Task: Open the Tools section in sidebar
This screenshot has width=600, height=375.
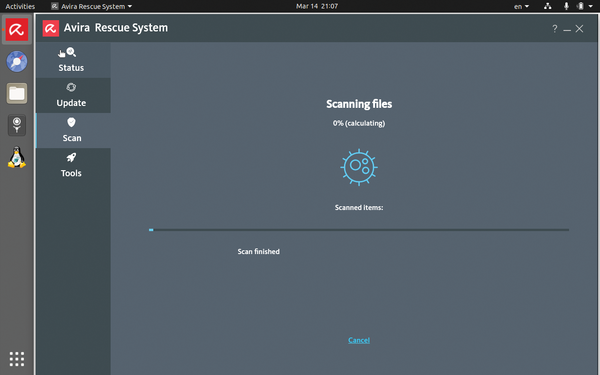Action: pos(73,166)
